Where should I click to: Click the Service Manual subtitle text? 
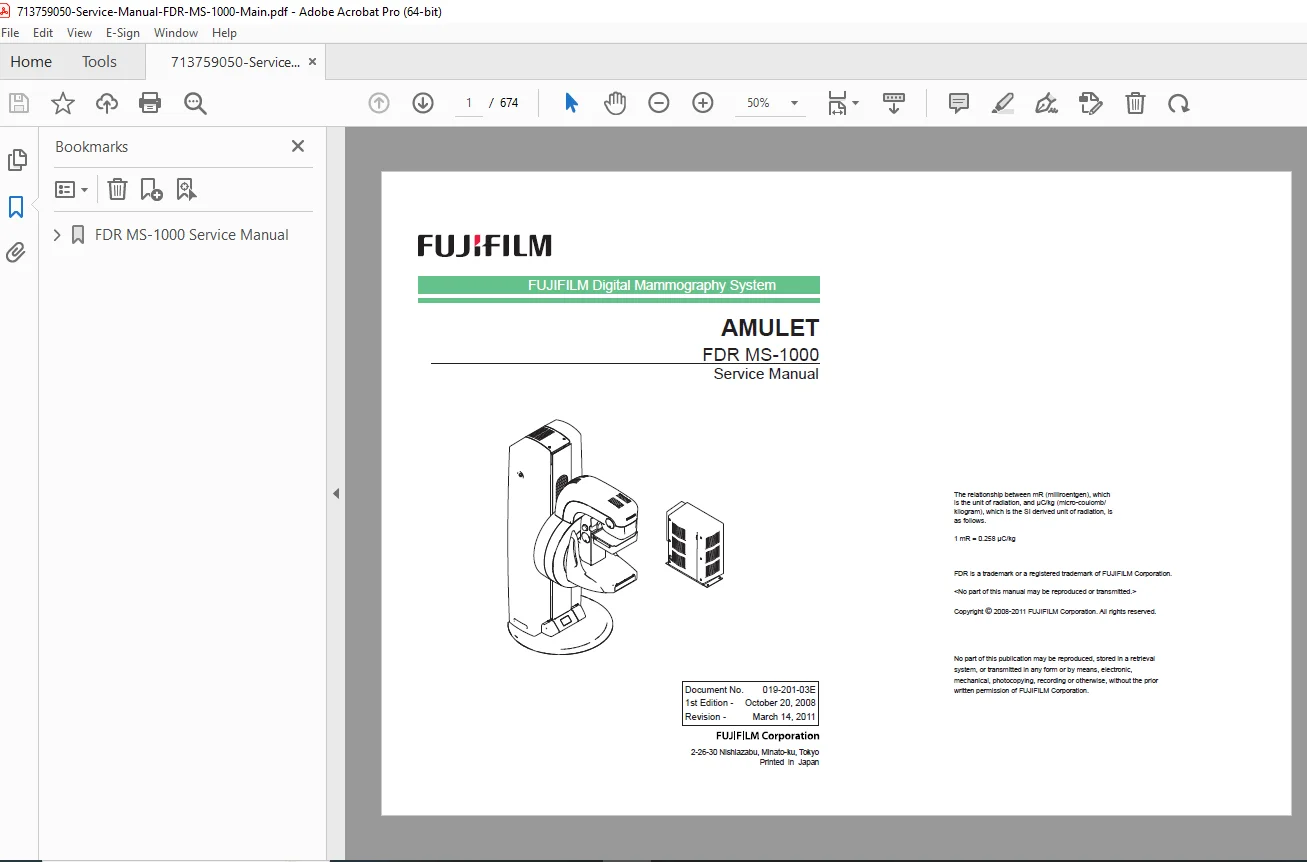766,374
